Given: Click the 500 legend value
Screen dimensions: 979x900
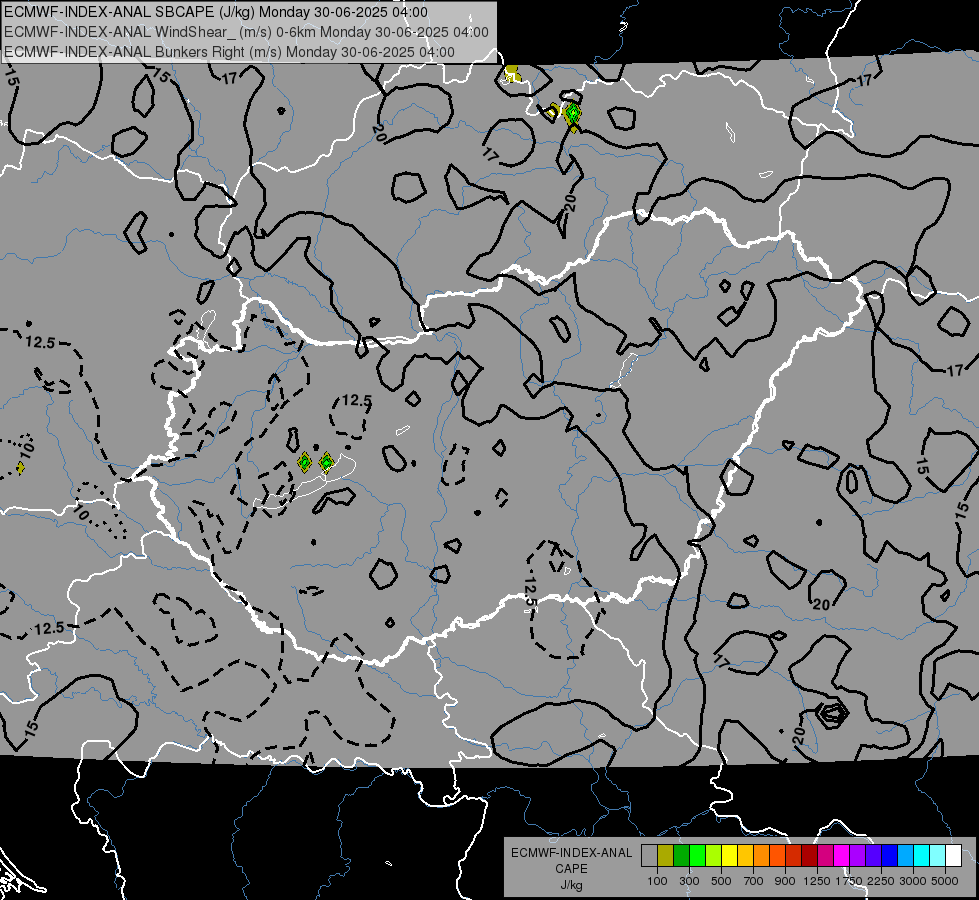Looking at the screenshot, I should (721, 881).
